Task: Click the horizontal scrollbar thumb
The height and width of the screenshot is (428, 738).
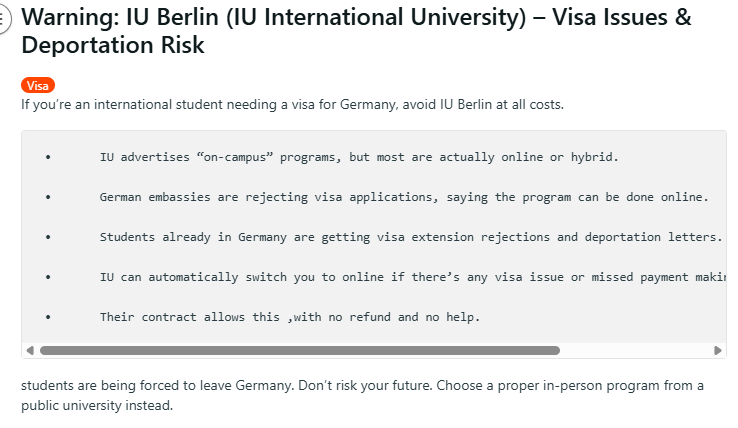Action: tap(299, 350)
